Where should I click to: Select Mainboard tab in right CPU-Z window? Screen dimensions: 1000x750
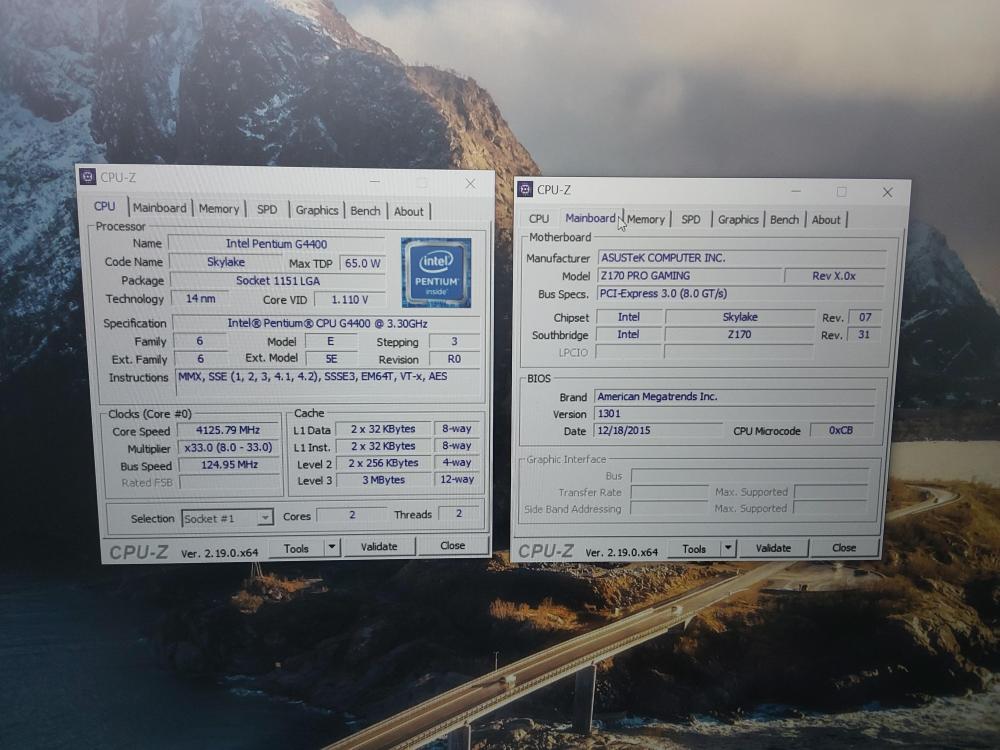(x=590, y=218)
